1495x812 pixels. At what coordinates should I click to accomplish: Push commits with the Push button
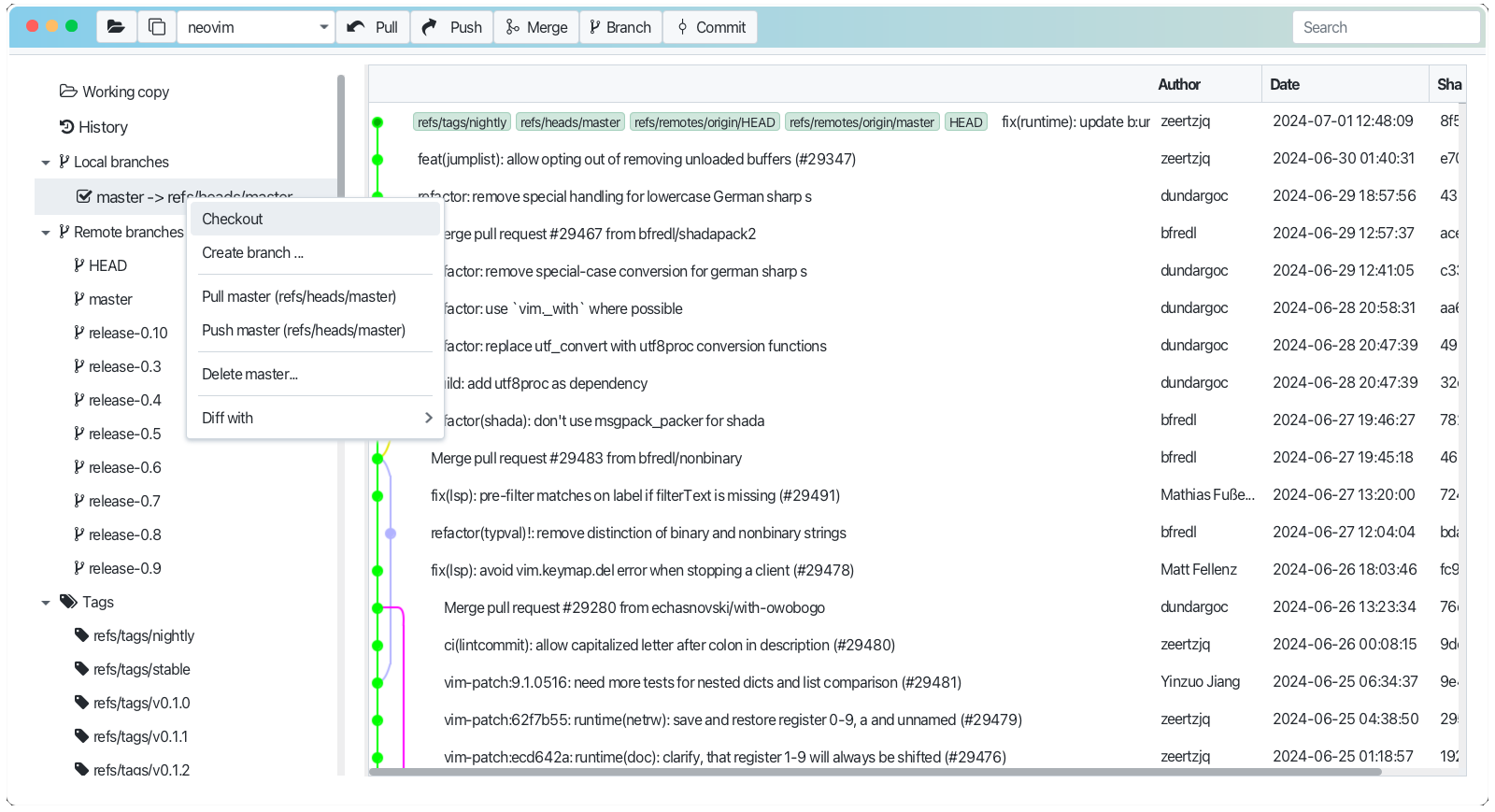(452, 27)
